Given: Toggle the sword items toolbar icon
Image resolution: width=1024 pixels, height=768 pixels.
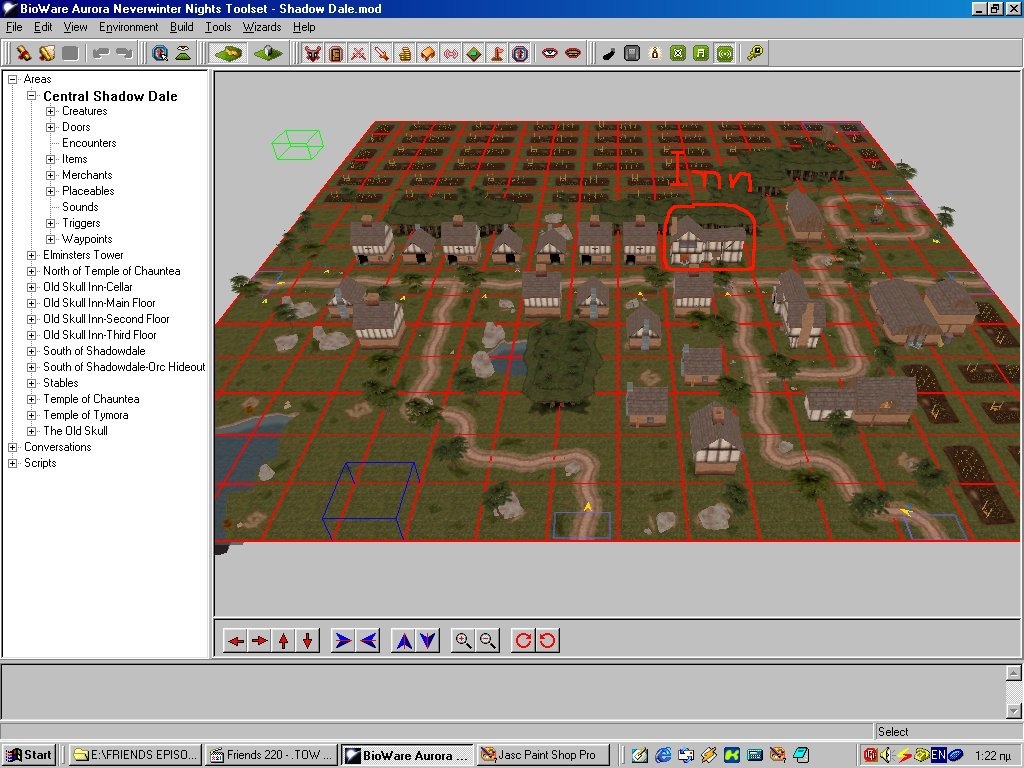Looking at the screenshot, I should [381, 53].
